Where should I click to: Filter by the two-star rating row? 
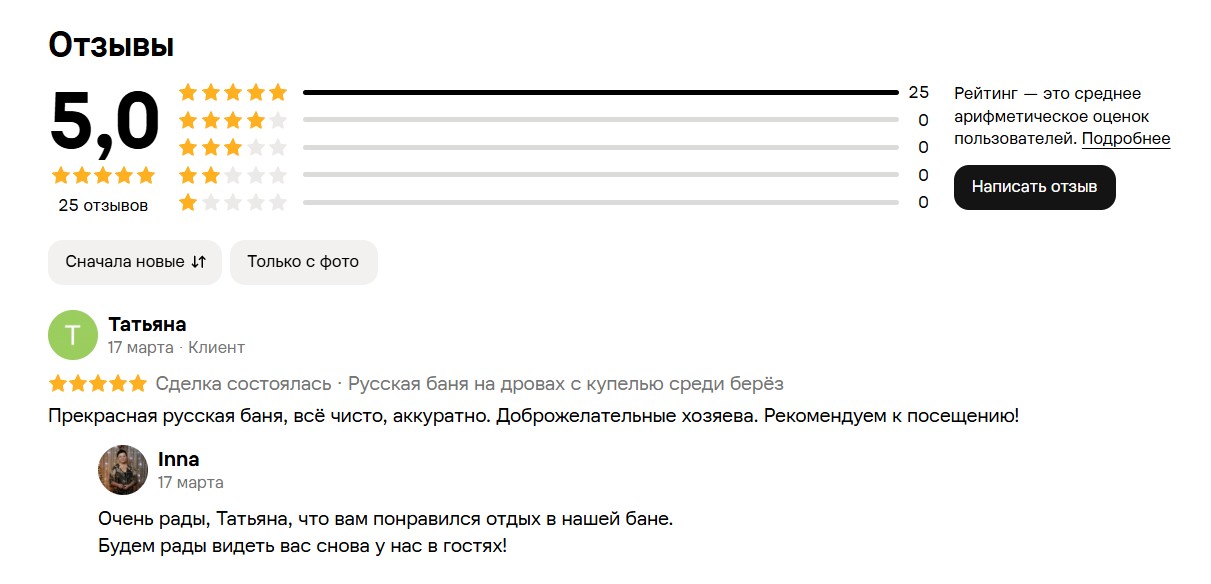coord(554,175)
